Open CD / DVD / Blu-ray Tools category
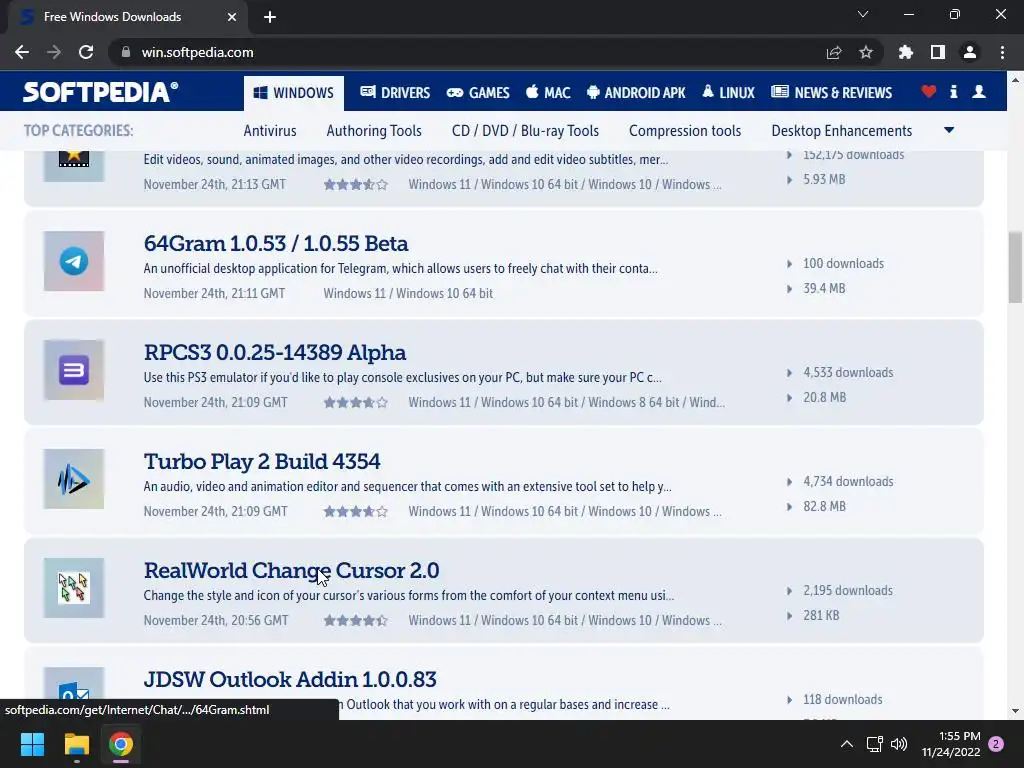The height and width of the screenshot is (768, 1024). [x=525, y=131]
